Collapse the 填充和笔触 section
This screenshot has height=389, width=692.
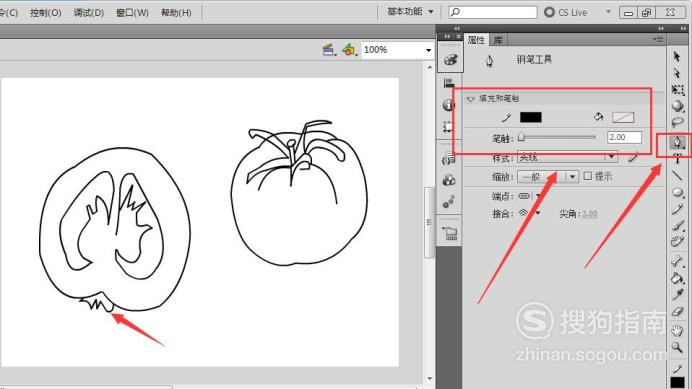[x=470, y=99]
